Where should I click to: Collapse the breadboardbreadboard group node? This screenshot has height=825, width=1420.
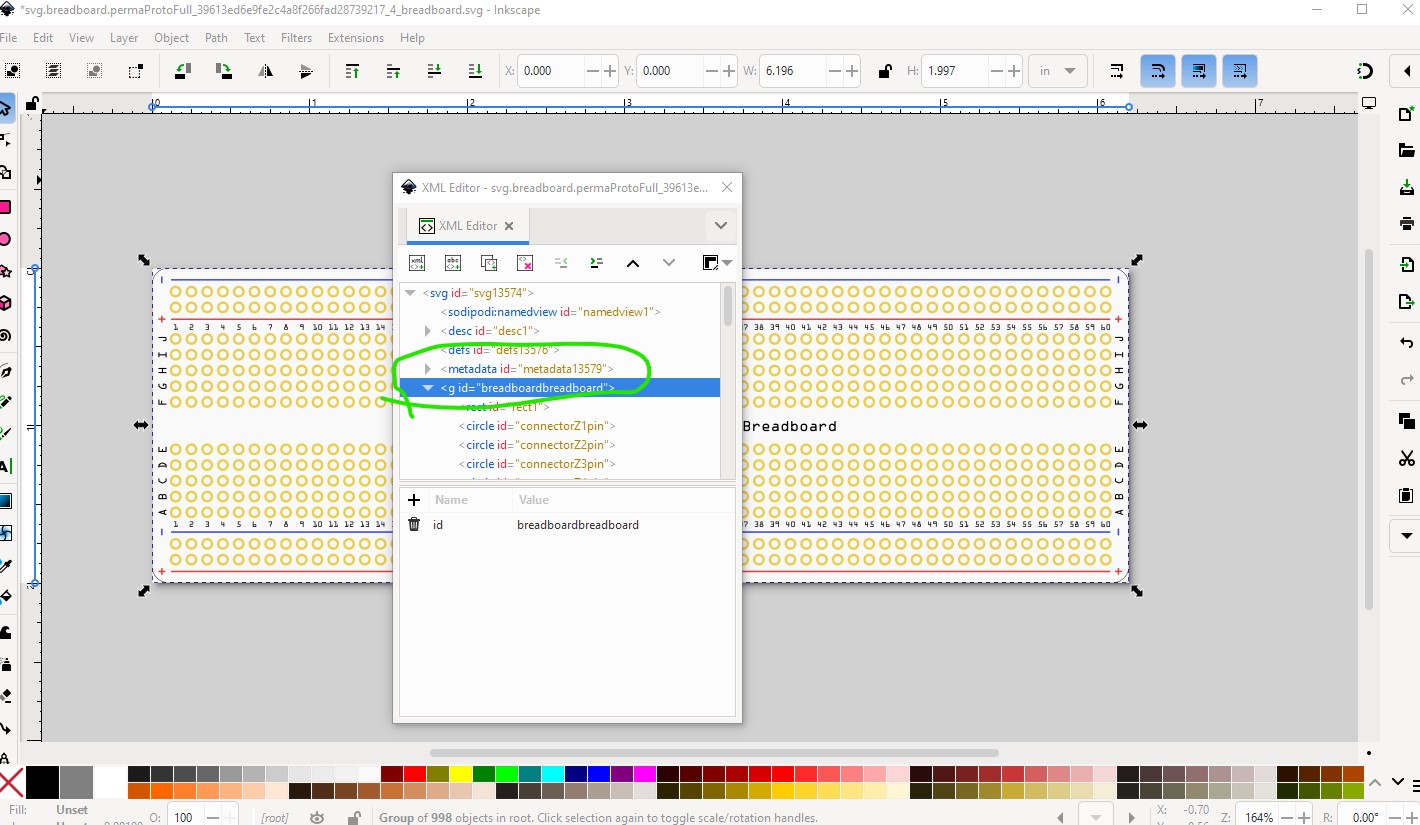click(428, 388)
